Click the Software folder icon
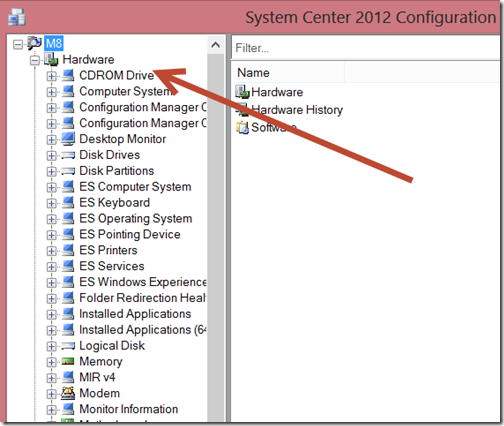This screenshot has width=504, height=426. [x=242, y=127]
